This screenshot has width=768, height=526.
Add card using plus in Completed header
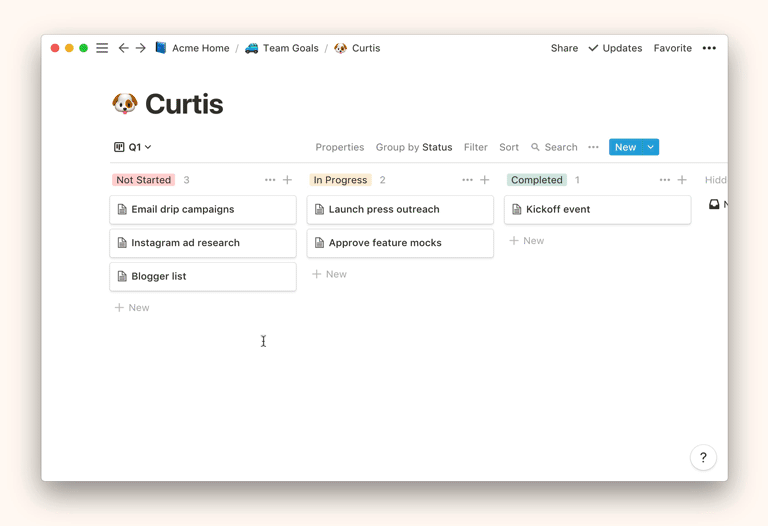pyautogui.click(x=682, y=180)
